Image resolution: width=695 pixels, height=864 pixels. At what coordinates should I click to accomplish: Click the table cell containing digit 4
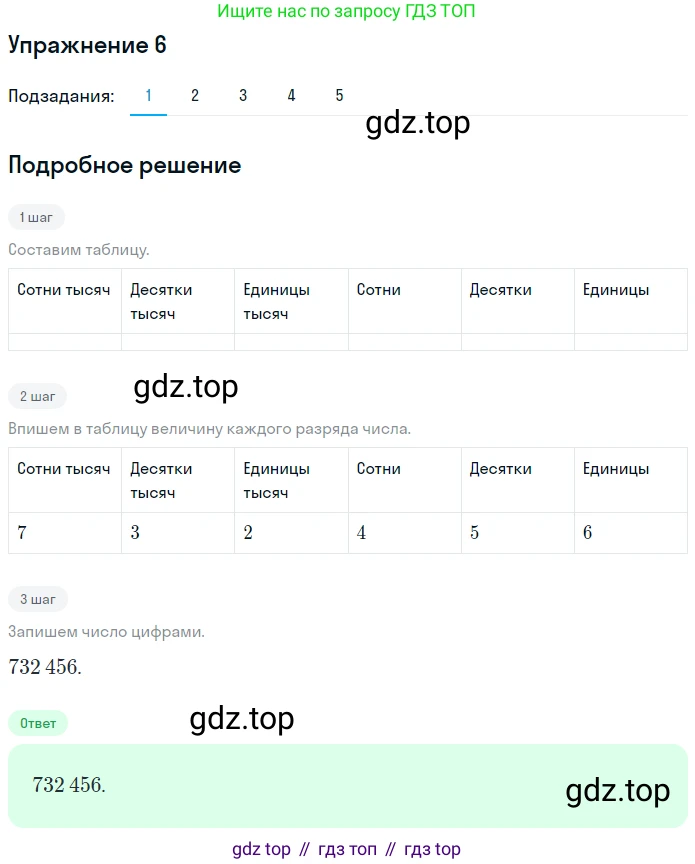(405, 533)
